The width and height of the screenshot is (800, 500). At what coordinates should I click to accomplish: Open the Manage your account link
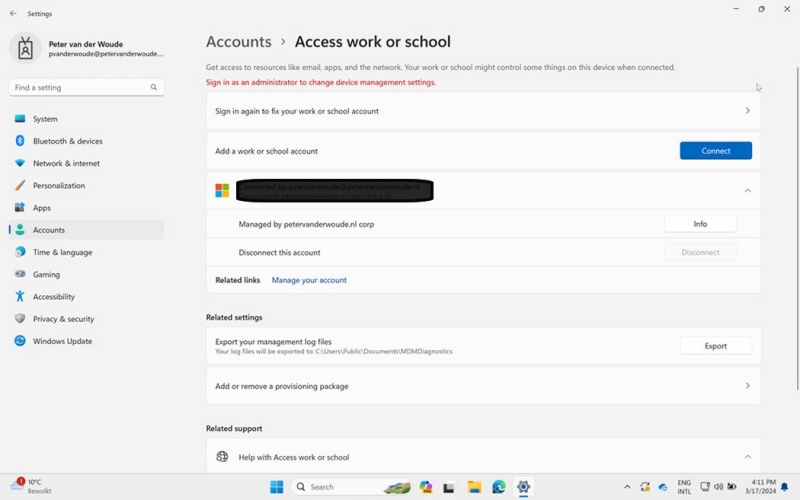[309, 280]
